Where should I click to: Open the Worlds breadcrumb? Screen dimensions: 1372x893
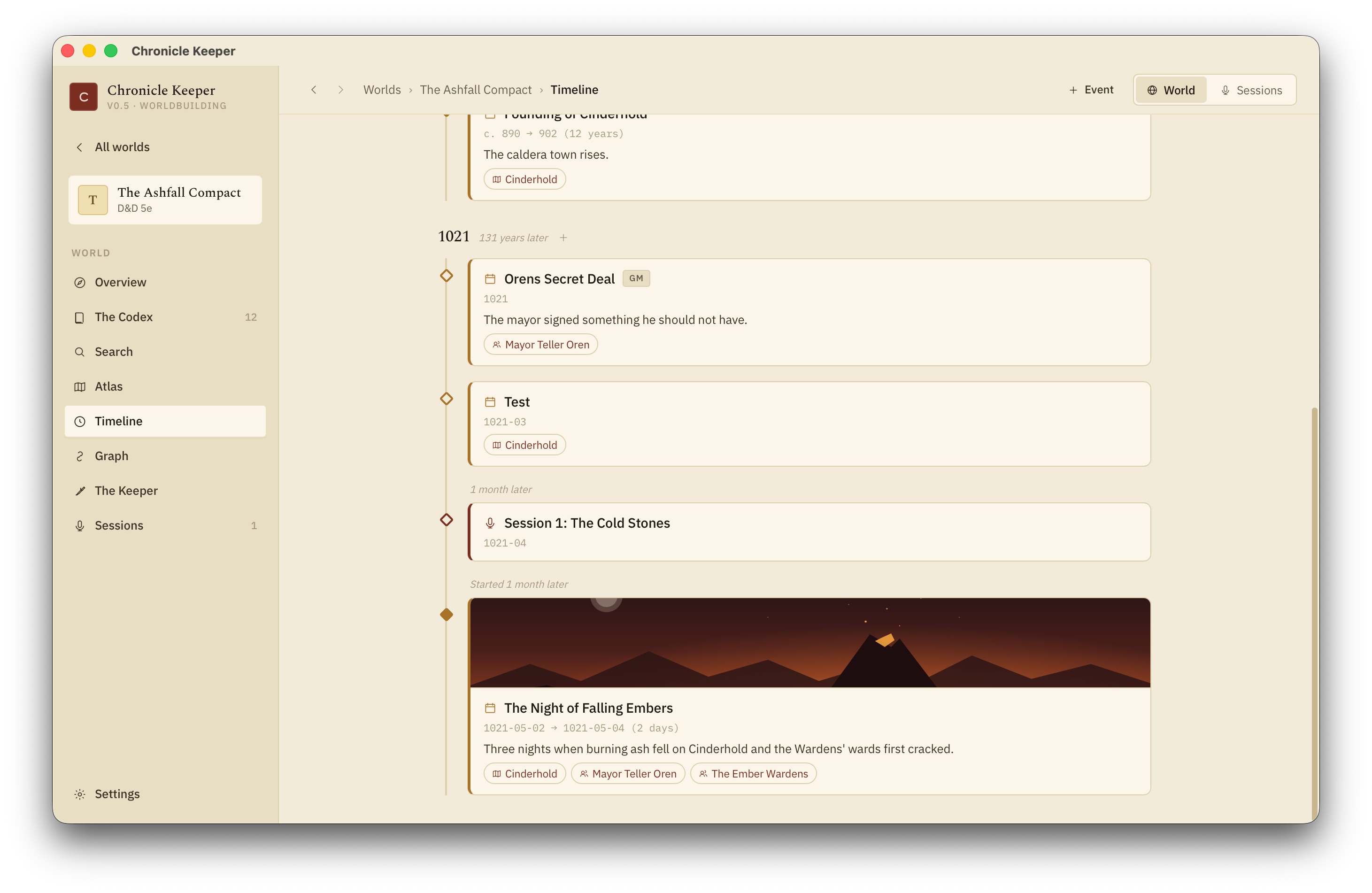(x=382, y=90)
